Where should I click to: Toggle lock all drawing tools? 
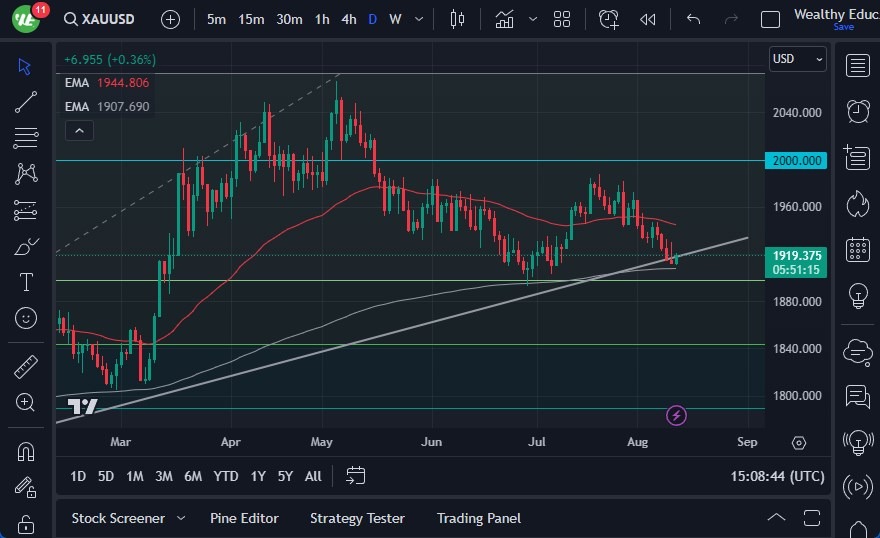coord(26,523)
